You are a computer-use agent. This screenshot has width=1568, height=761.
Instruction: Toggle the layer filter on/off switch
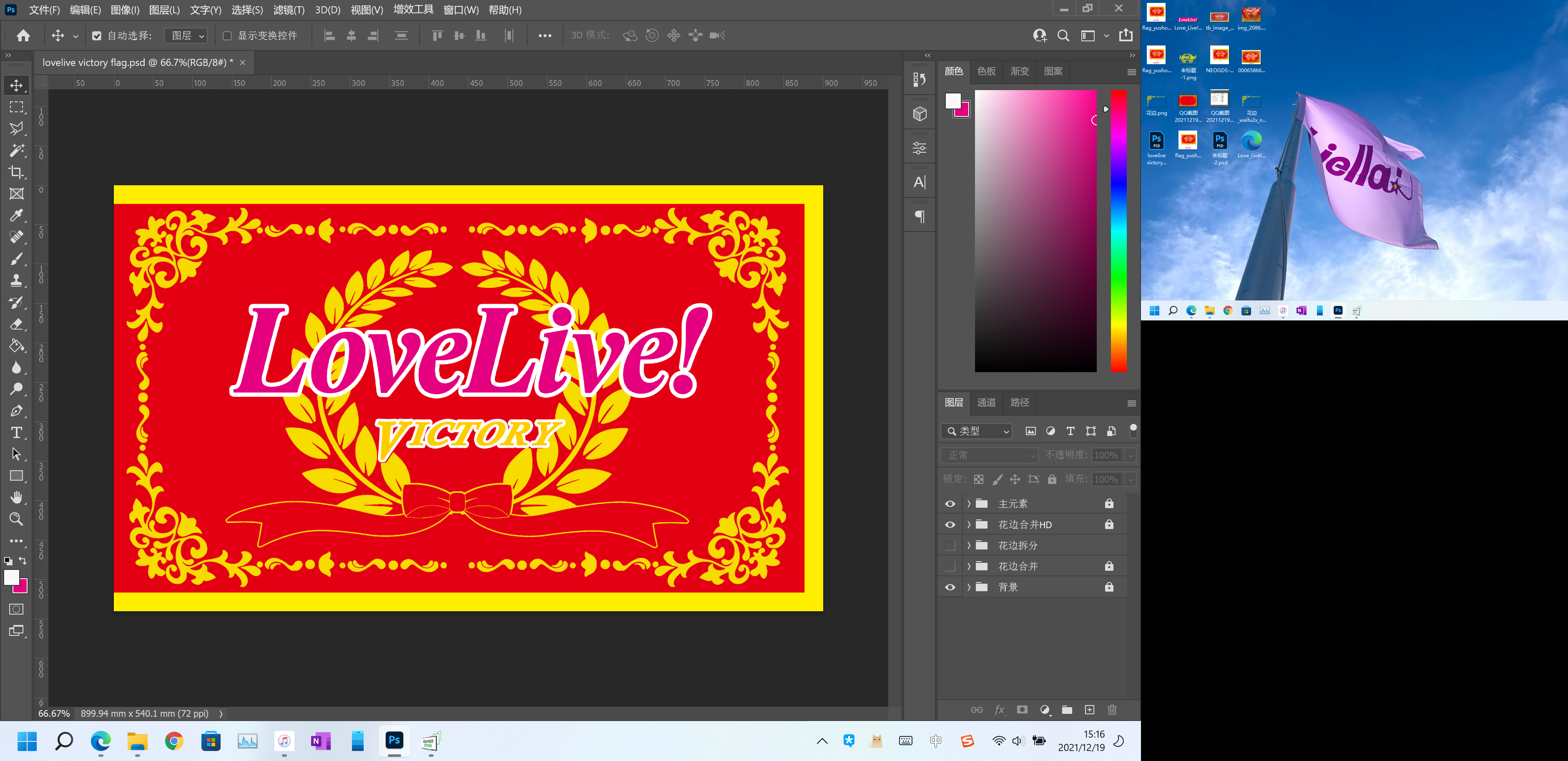pos(1133,431)
